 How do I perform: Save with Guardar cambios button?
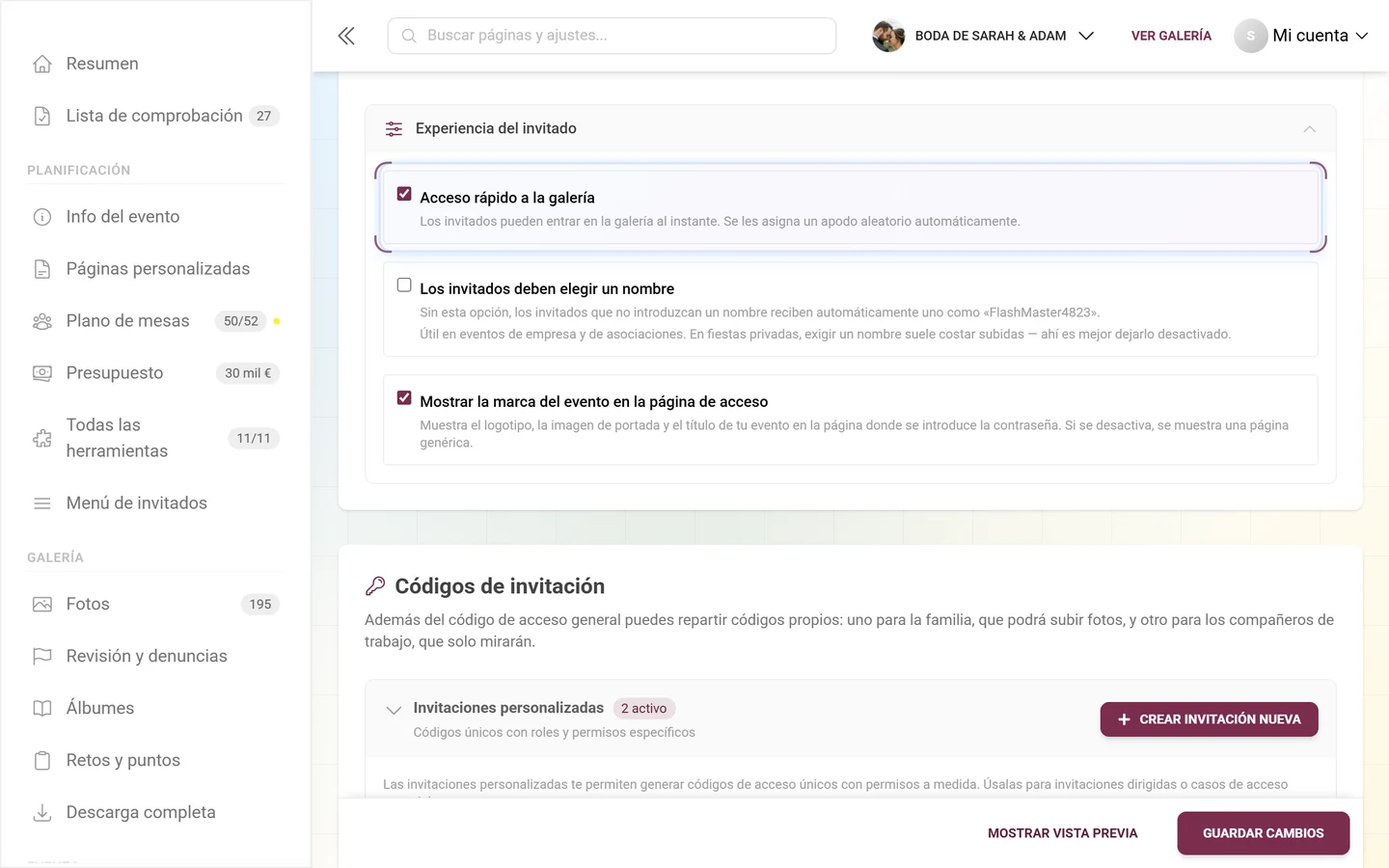click(1263, 833)
